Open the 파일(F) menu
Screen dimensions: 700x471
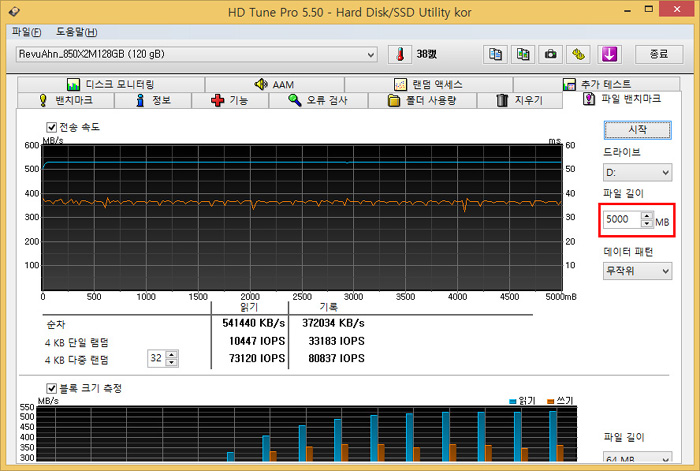coord(26,32)
